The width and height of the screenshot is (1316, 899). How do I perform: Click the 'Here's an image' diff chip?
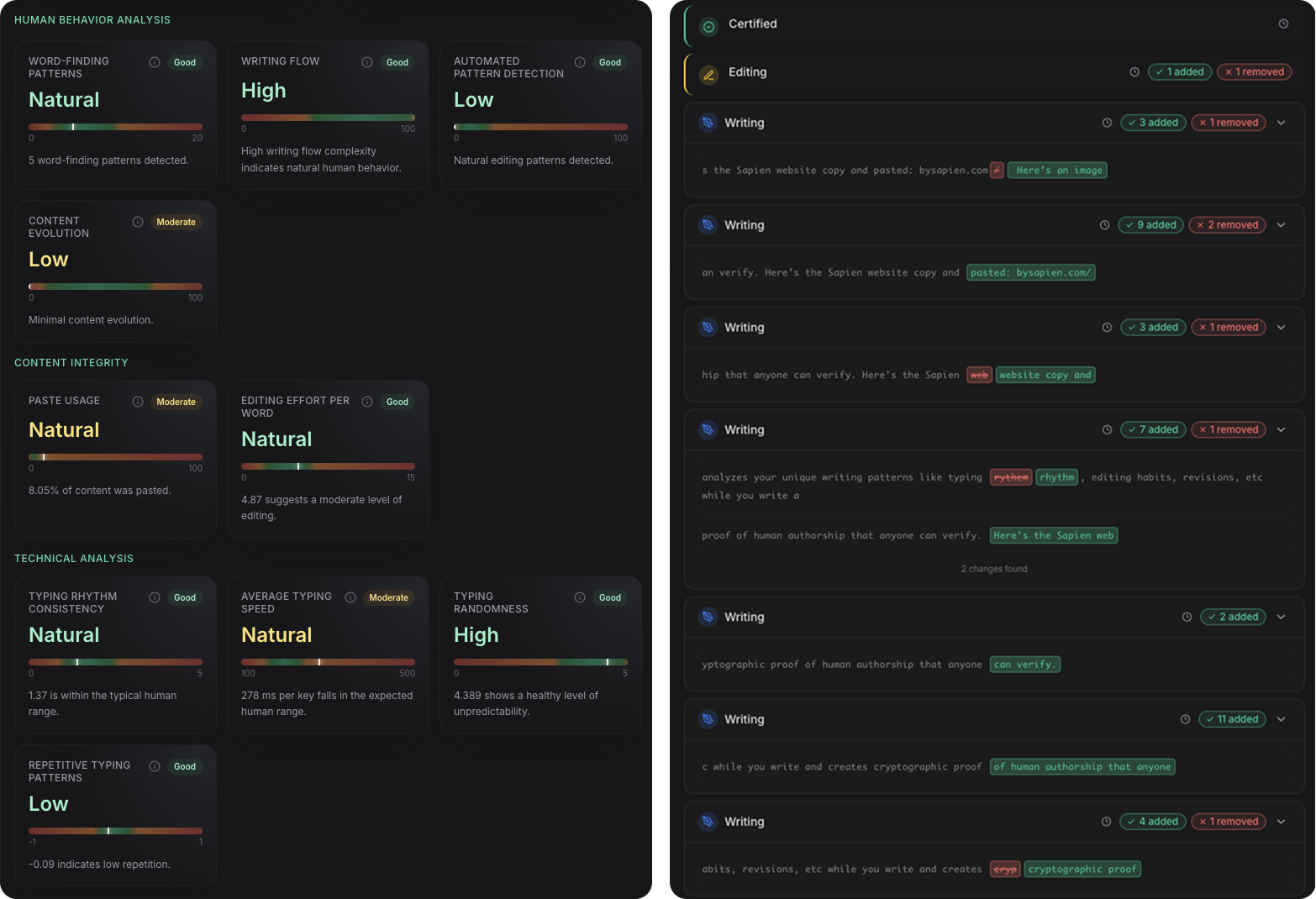pos(1056,170)
